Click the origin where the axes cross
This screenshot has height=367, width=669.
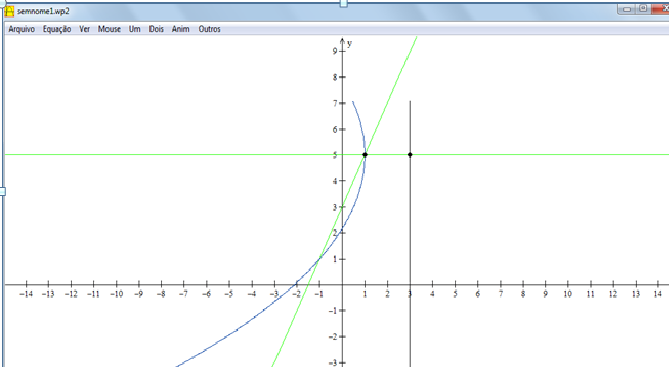342,284
